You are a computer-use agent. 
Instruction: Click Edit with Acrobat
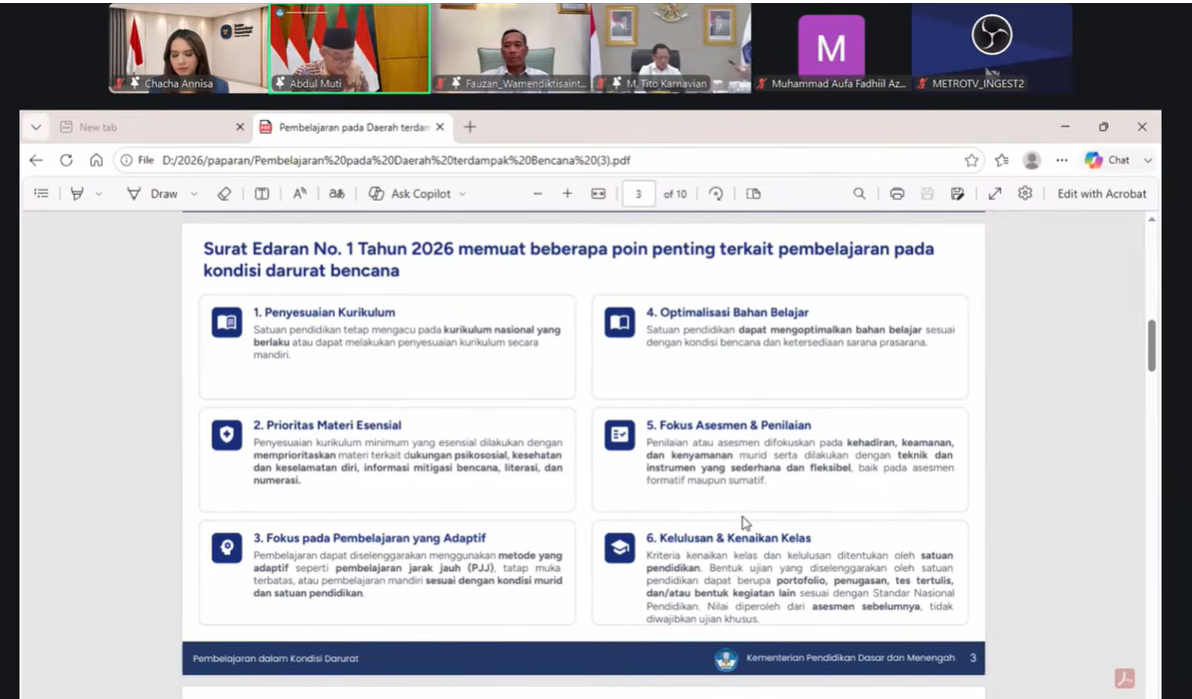point(1102,194)
